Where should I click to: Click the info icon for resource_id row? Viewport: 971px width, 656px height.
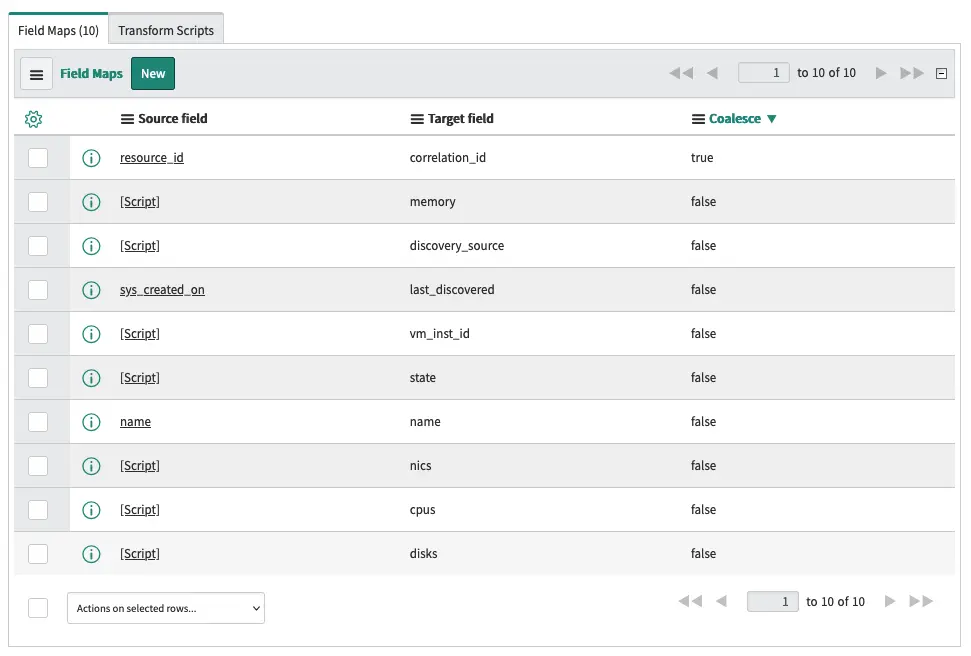(x=91, y=158)
